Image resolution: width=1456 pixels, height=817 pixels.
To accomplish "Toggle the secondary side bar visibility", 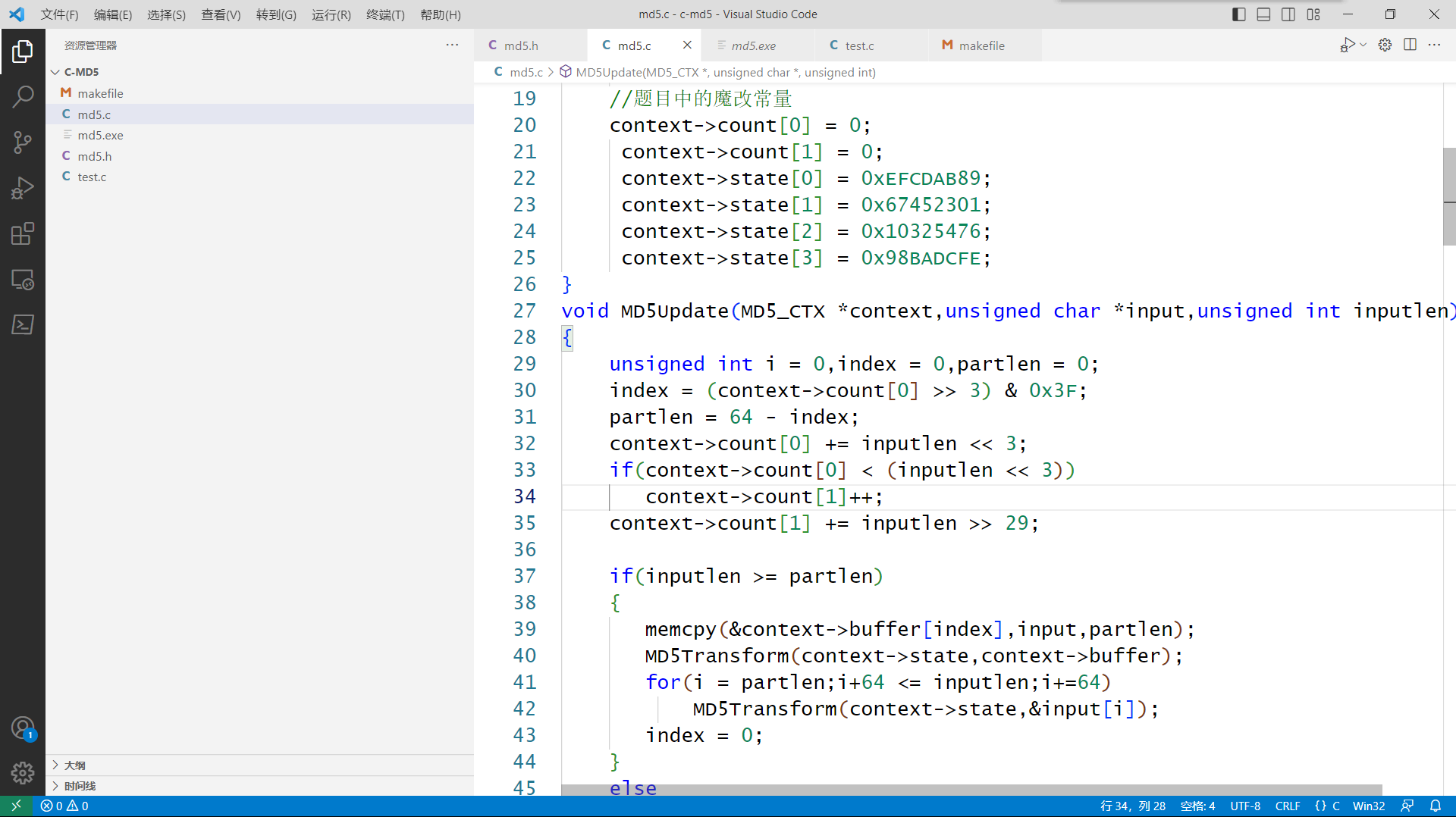I will click(x=1288, y=14).
